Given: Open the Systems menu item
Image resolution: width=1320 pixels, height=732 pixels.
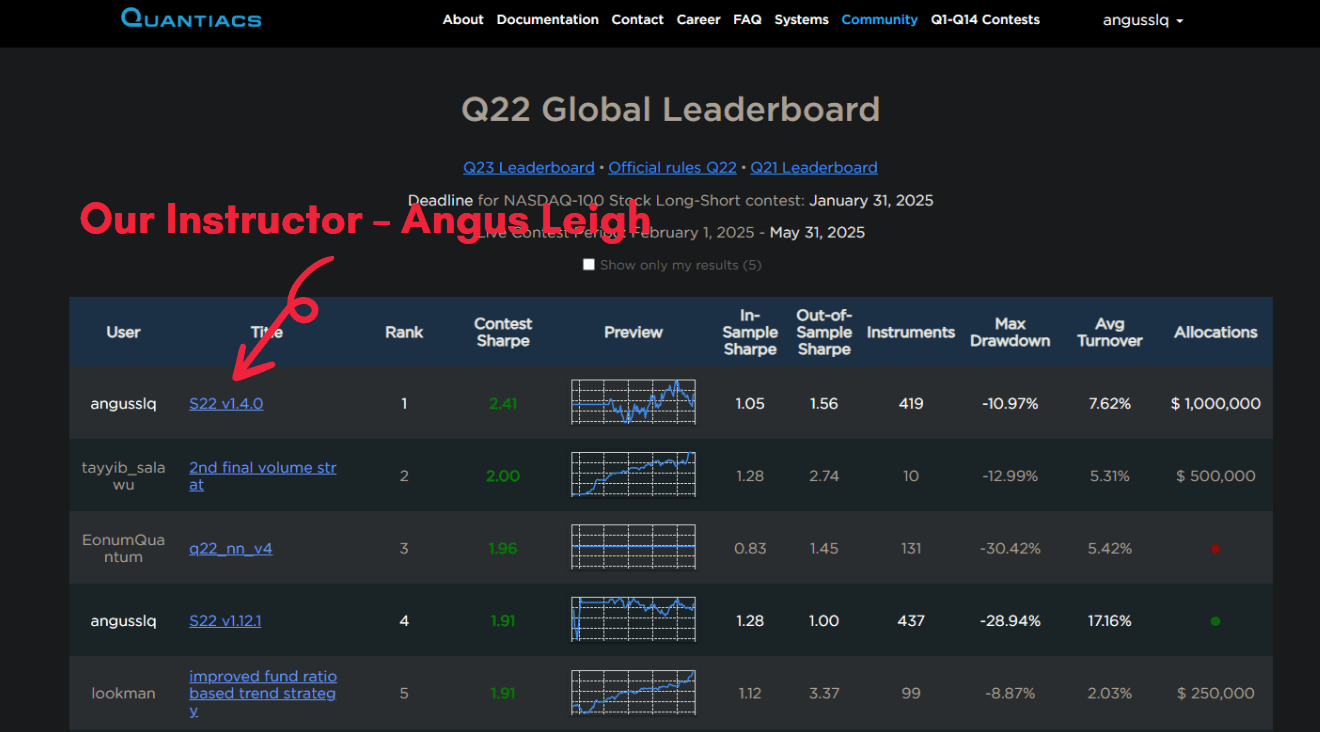Looking at the screenshot, I should point(801,19).
